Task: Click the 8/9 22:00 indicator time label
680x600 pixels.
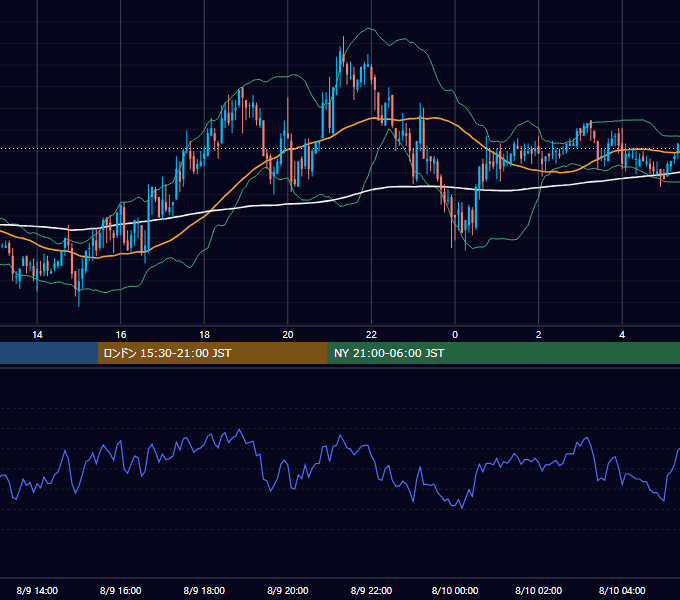Action: pos(371,590)
